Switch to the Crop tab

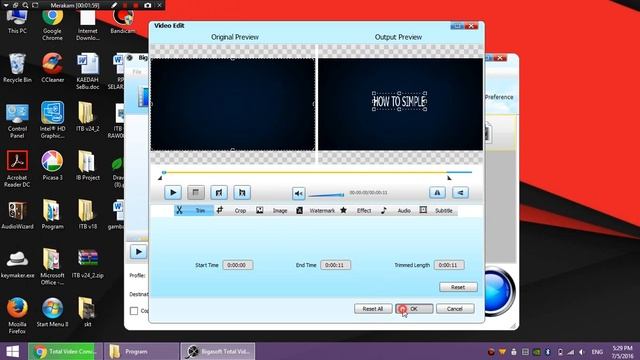[x=233, y=211]
